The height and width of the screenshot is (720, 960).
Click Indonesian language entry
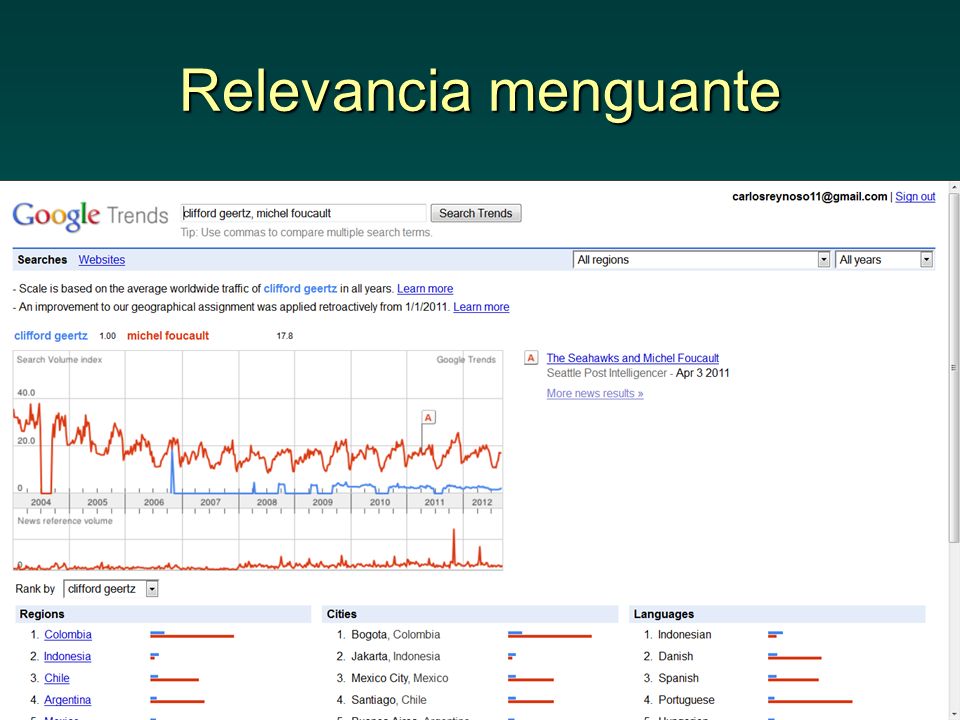pos(684,634)
